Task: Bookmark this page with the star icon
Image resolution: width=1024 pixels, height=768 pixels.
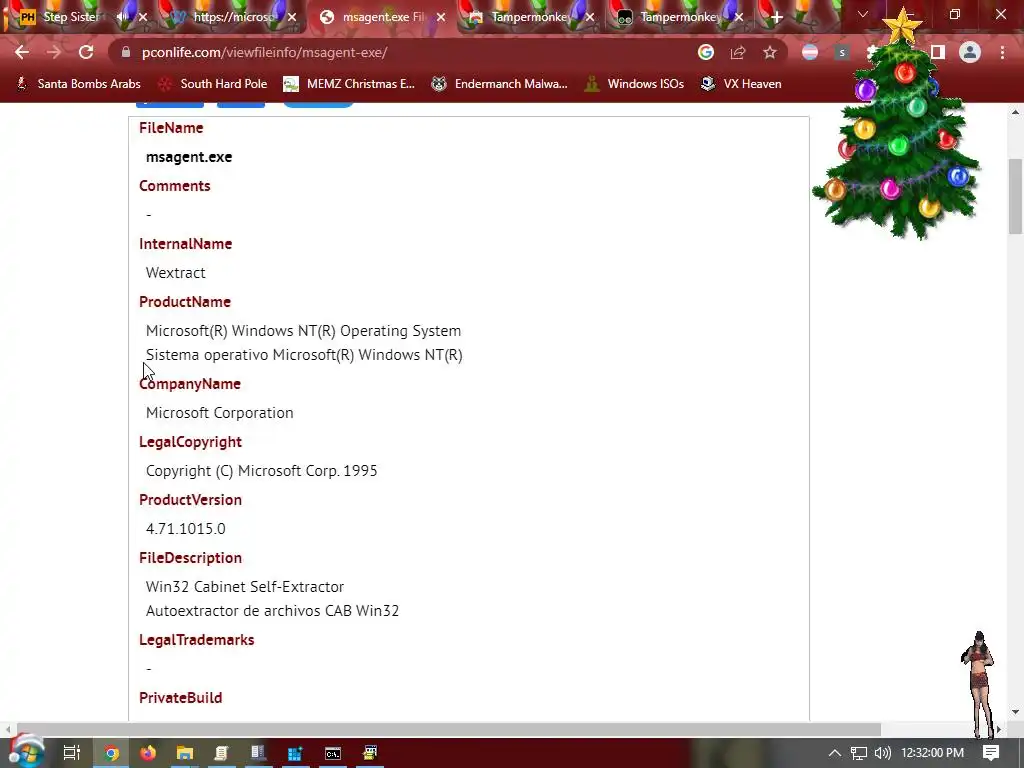Action: (x=770, y=52)
